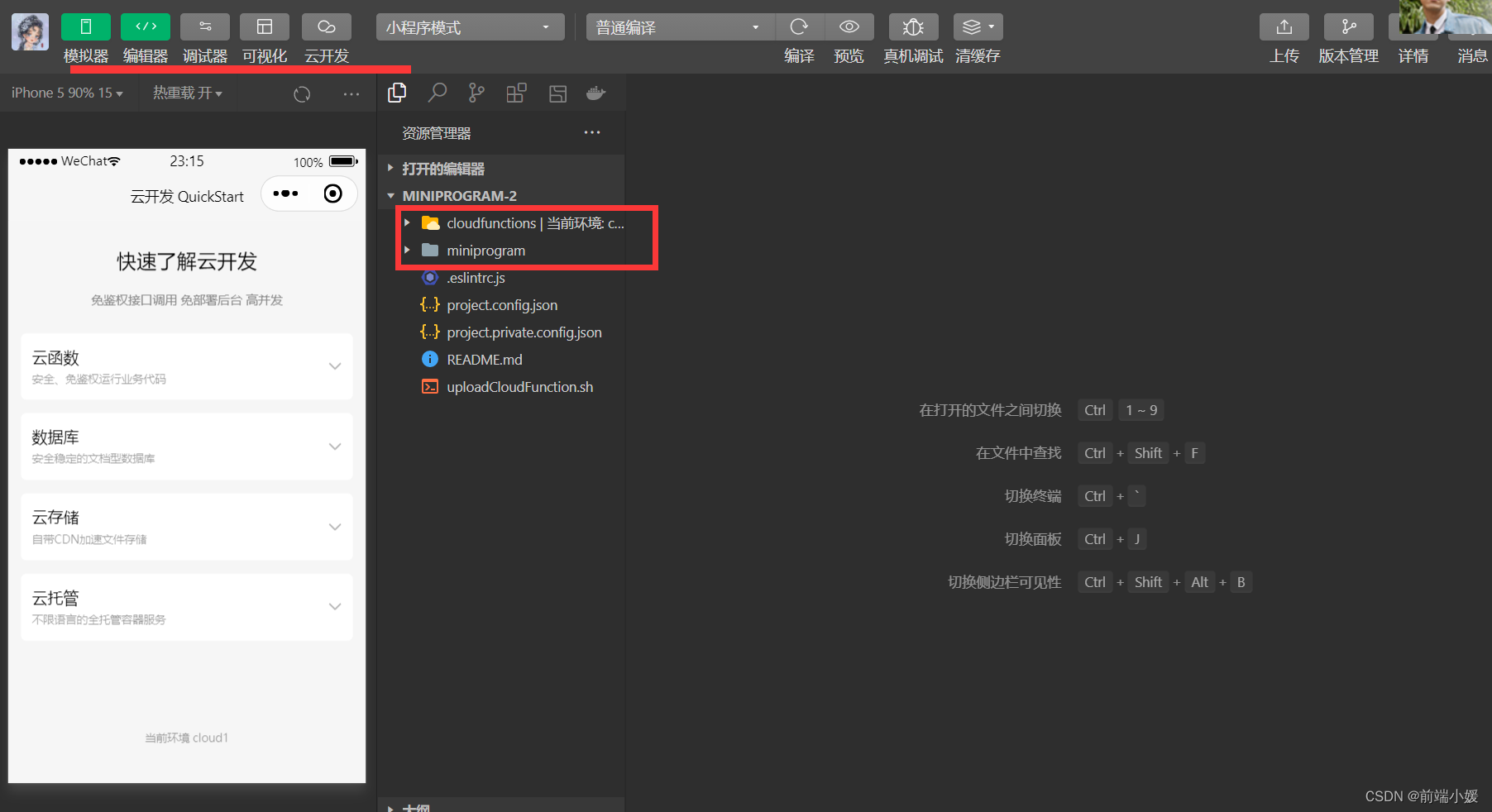Screen dimensions: 1492x812
Task: Open the normal compile mode dropdown
Action: (x=681, y=27)
